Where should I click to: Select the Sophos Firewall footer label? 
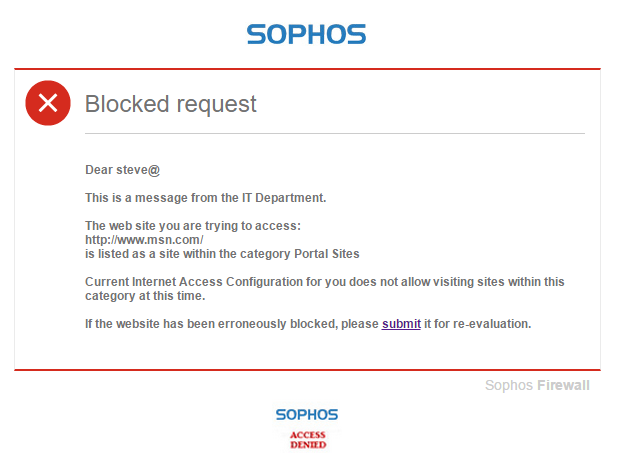(x=537, y=385)
